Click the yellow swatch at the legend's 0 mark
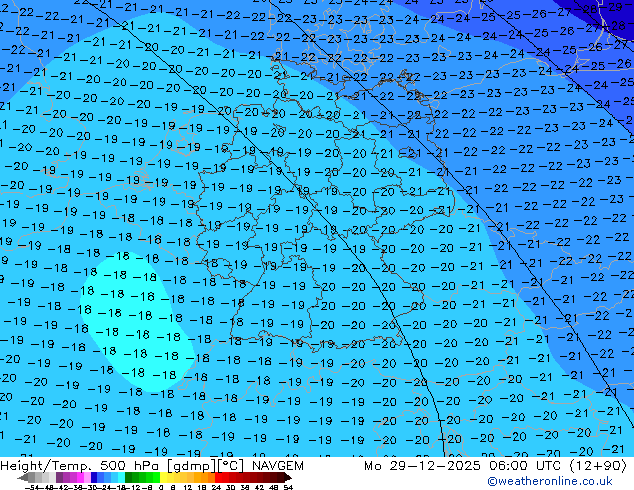This screenshot has height=490, width=634. [x=163, y=477]
